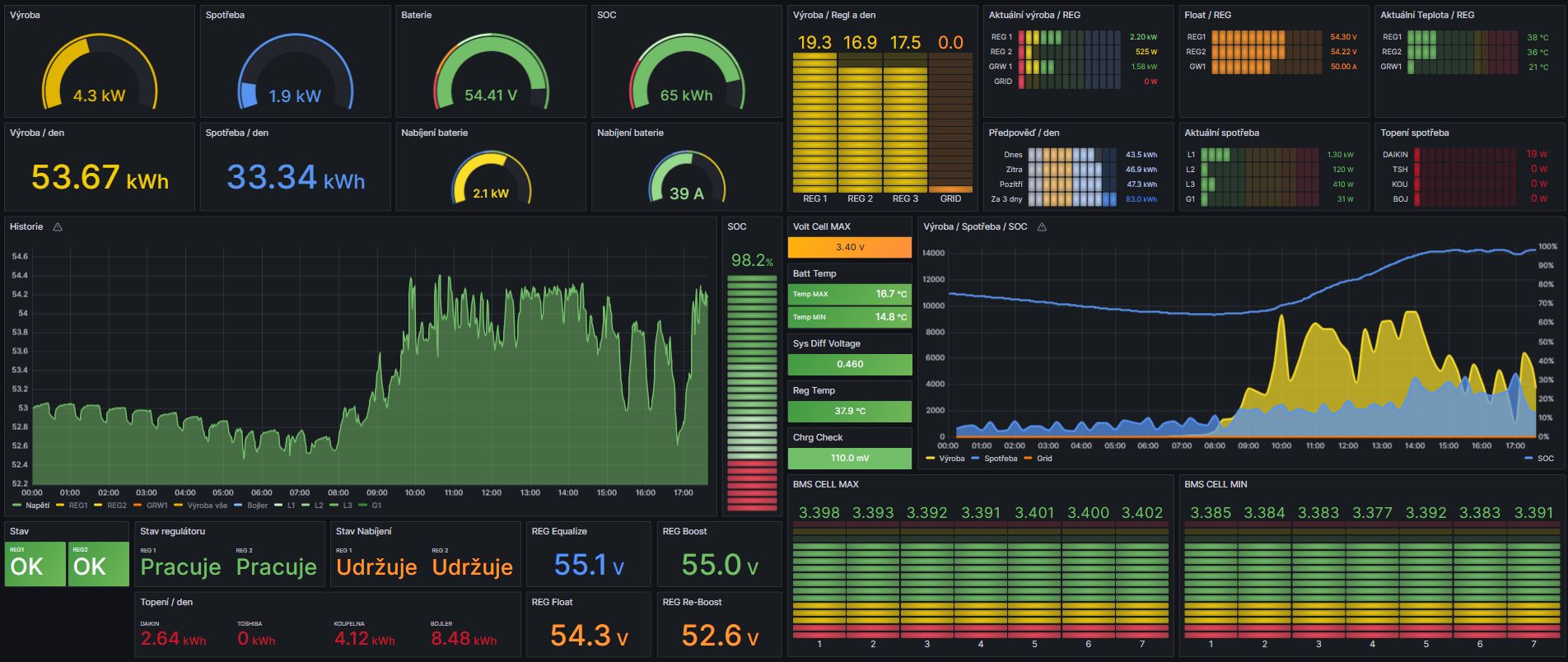Open the Stav regulátoru panel title
The height and width of the screenshot is (662, 1568).
click(172, 531)
